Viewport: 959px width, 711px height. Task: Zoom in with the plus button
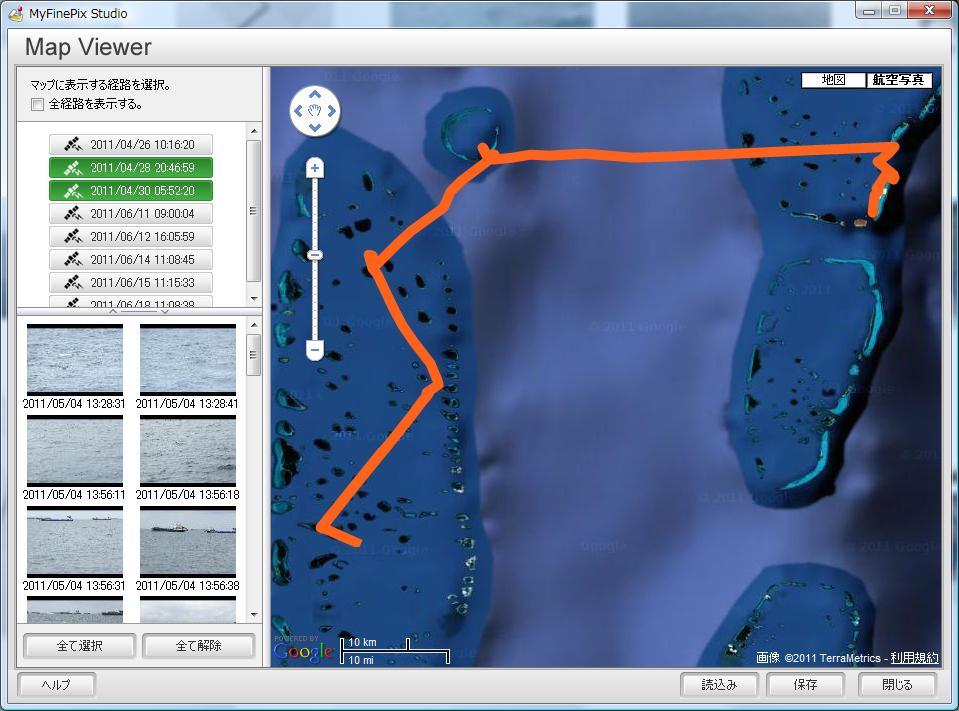[x=315, y=168]
